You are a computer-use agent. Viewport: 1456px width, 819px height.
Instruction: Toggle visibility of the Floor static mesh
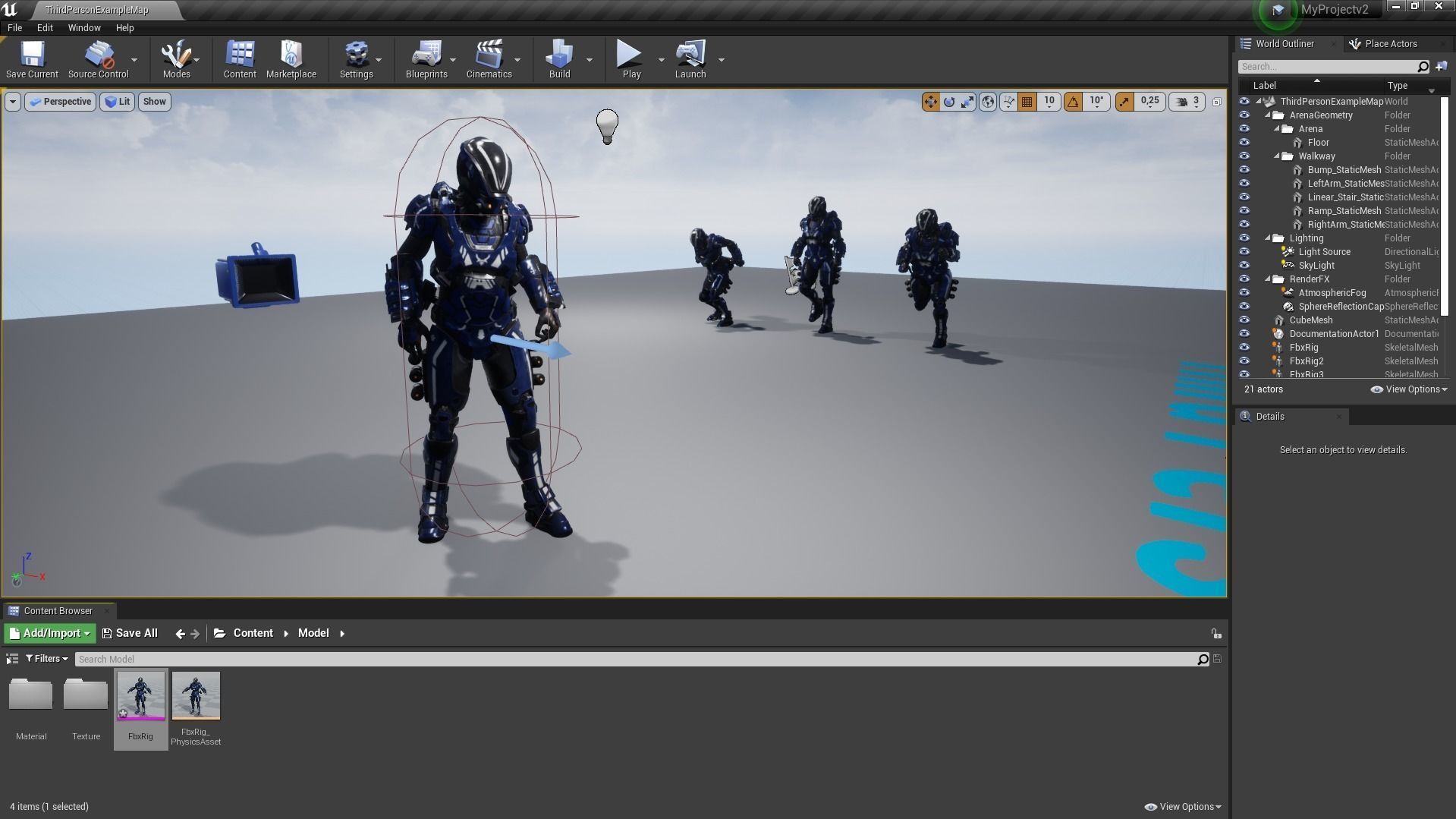pos(1244,142)
